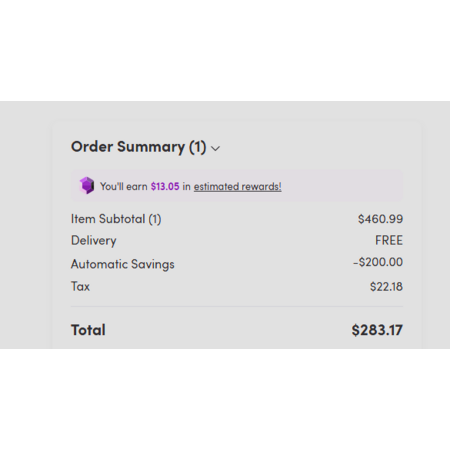Click the word in before estimated rewards
Screen dimensions: 450x450
point(187,186)
